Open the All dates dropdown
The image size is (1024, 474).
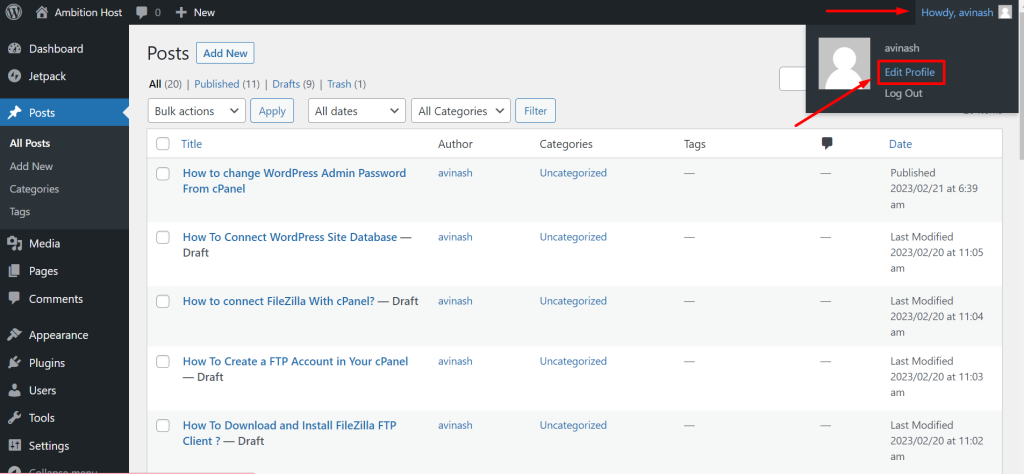click(x=357, y=111)
